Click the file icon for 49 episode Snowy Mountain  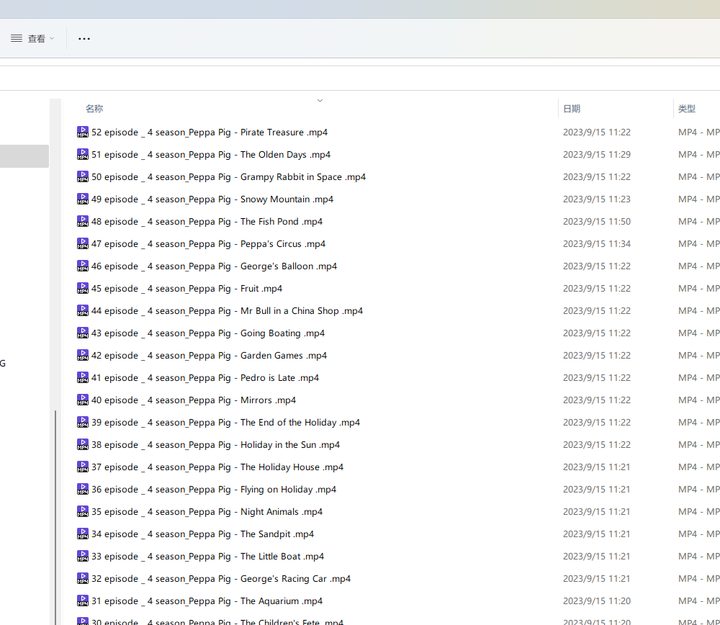coord(83,199)
